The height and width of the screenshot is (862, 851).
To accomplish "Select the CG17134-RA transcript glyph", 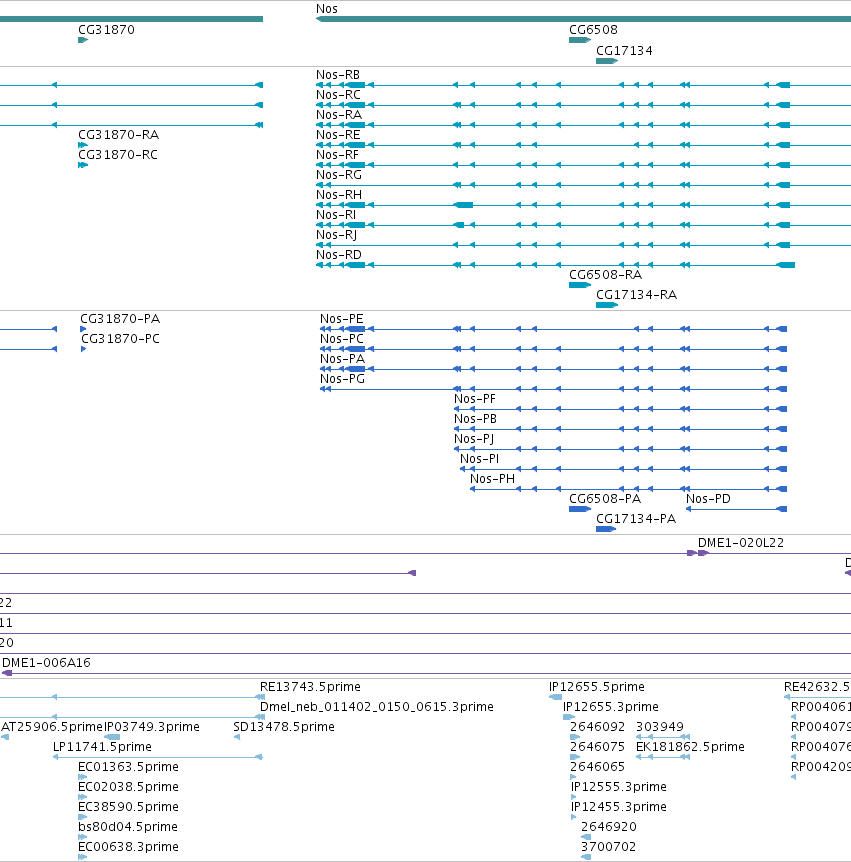I will (607, 305).
